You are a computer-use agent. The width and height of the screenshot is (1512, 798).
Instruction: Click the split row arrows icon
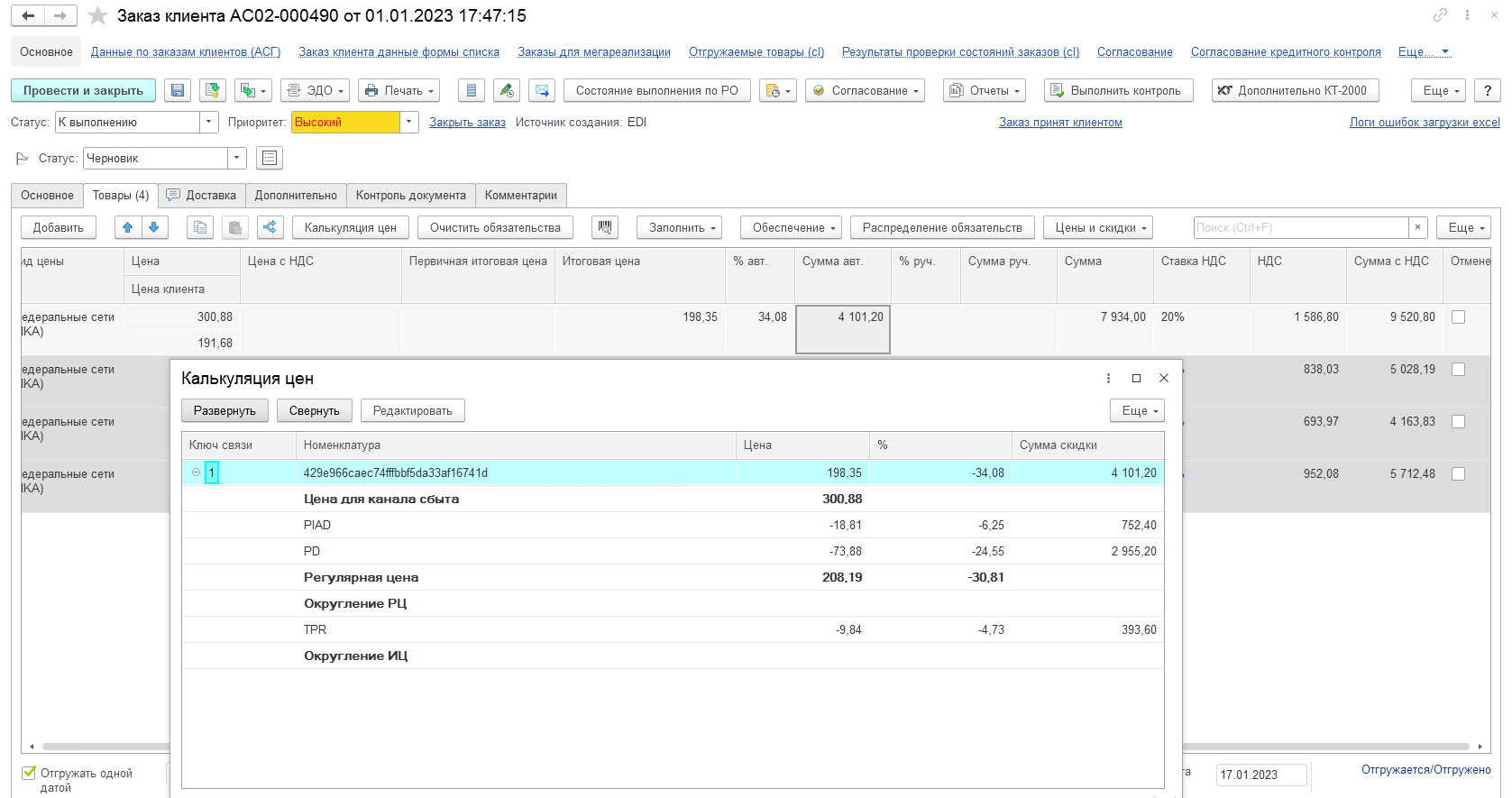tap(270, 227)
